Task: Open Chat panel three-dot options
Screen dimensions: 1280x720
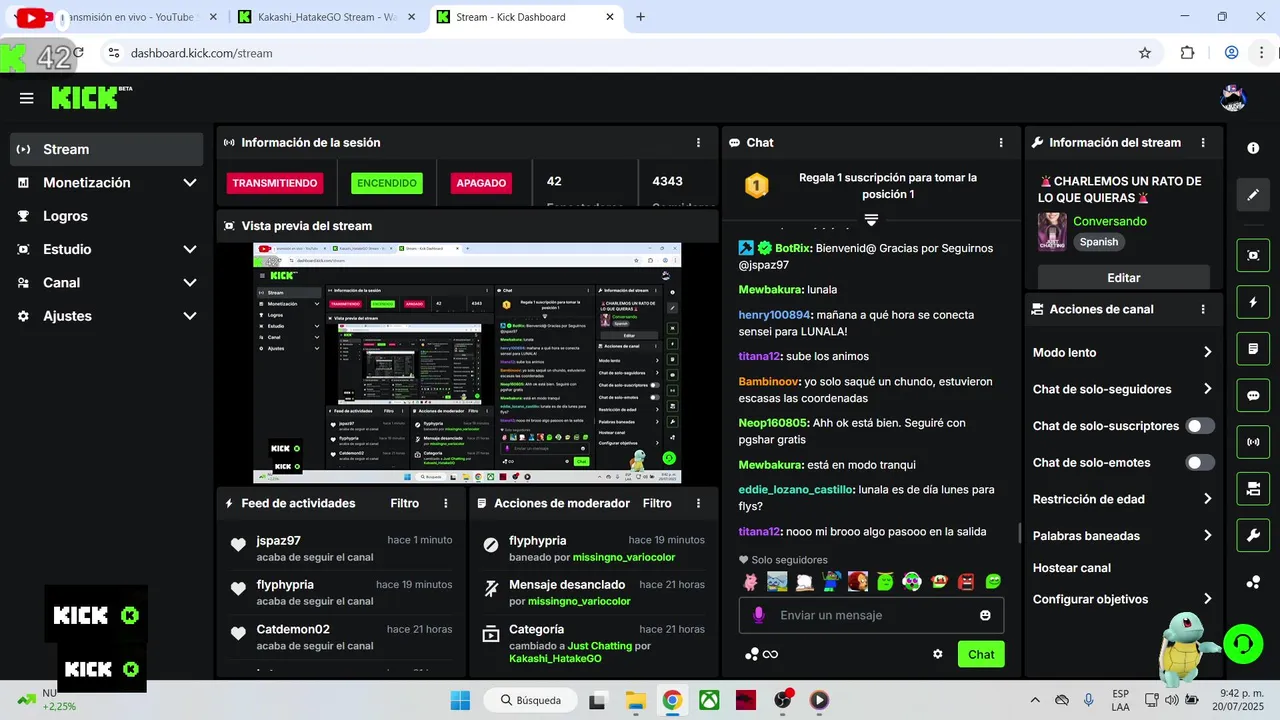Action: click(1001, 143)
